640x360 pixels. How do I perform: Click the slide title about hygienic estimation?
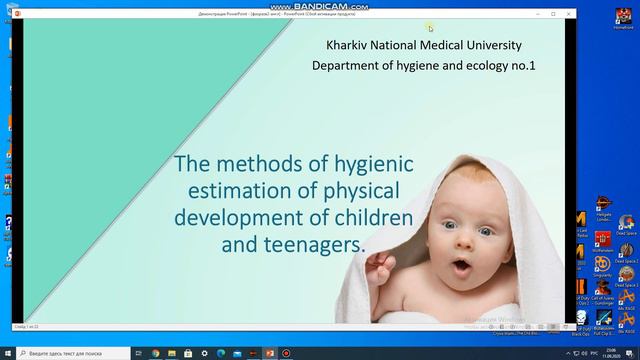[x=293, y=204]
